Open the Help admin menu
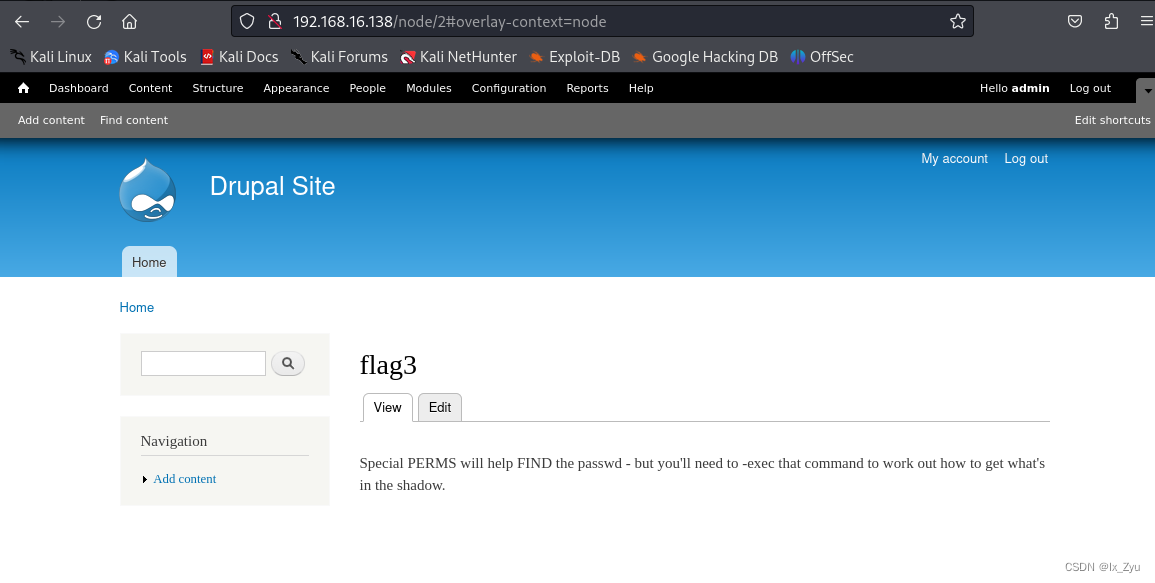 click(x=641, y=88)
